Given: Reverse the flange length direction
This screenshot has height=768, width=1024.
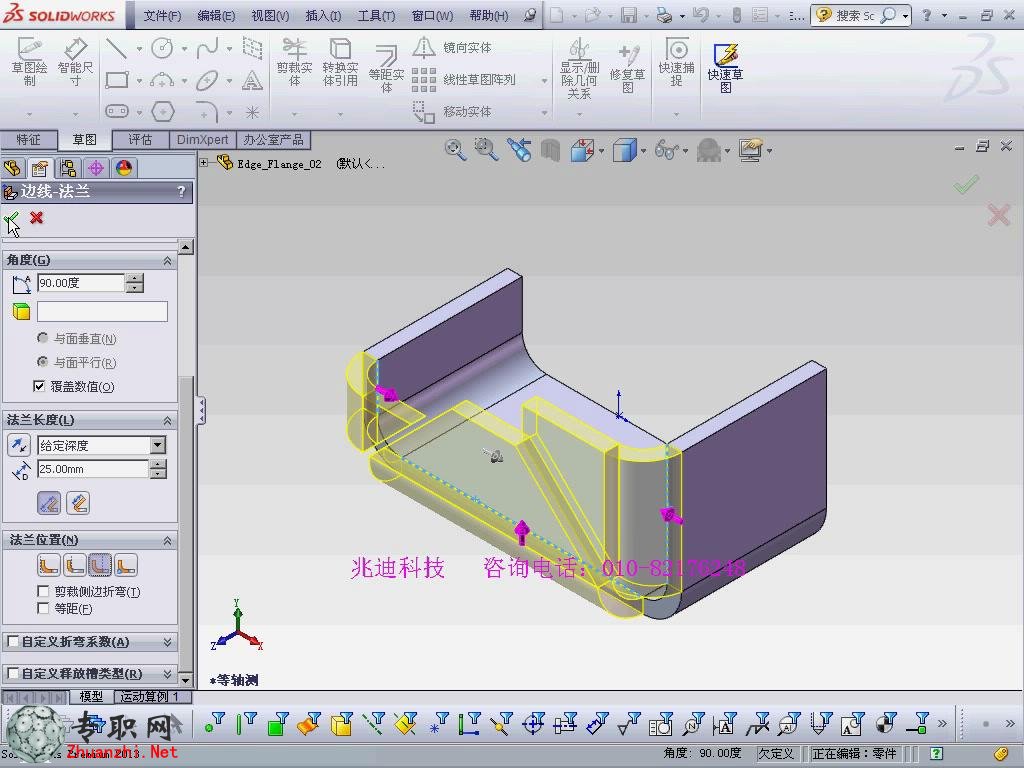Looking at the screenshot, I should point(19,445).
